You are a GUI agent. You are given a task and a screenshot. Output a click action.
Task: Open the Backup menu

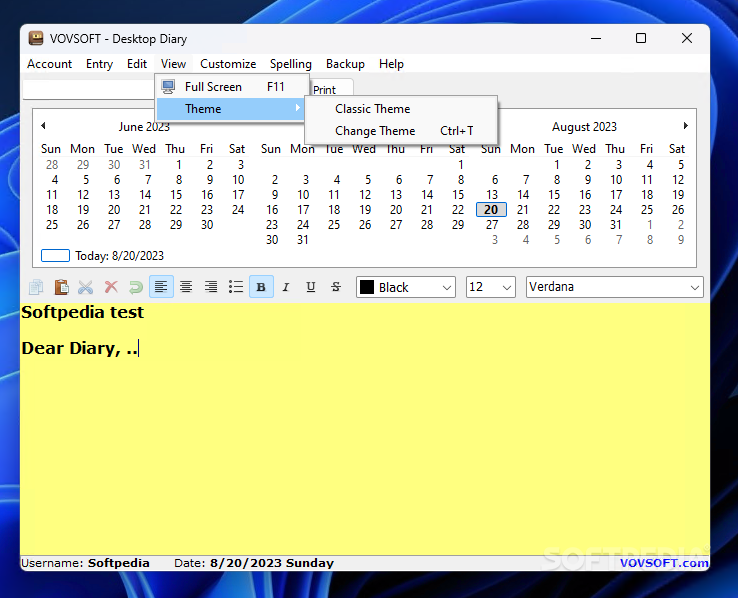coord(345,64)
